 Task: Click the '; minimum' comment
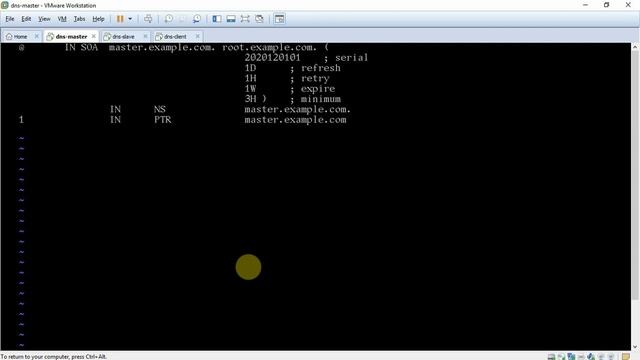coord(316,99)
